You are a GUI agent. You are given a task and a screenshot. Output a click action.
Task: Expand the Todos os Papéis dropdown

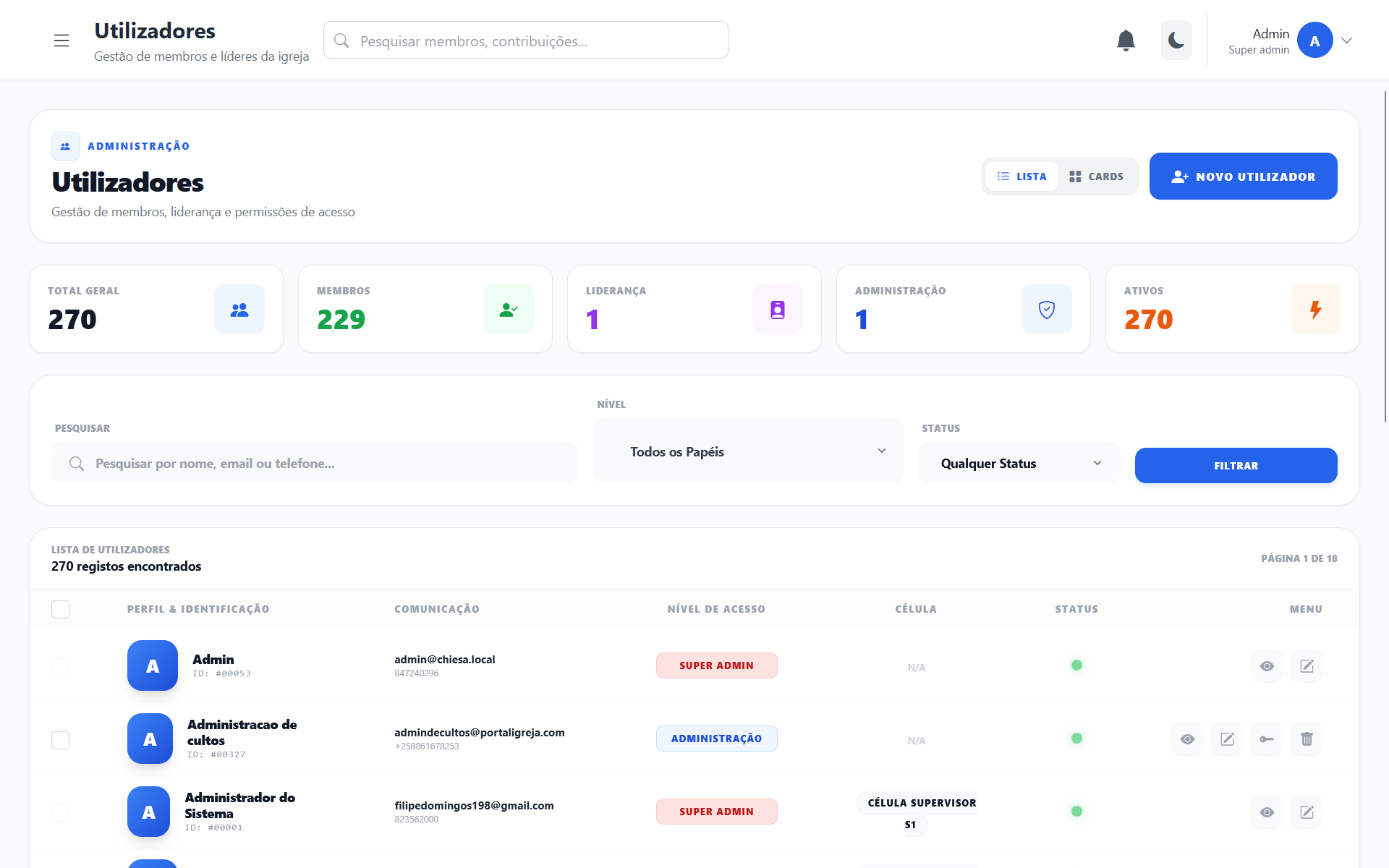748,451
